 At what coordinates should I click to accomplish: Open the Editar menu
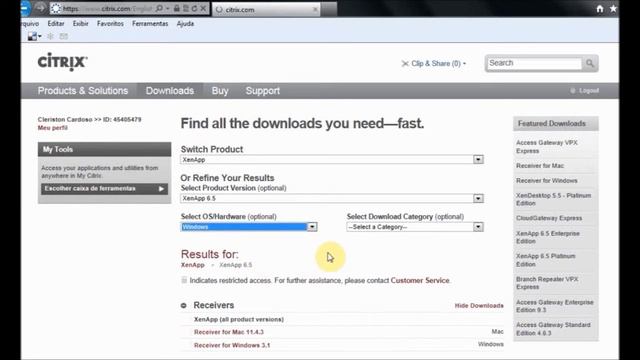coord(56,24)
